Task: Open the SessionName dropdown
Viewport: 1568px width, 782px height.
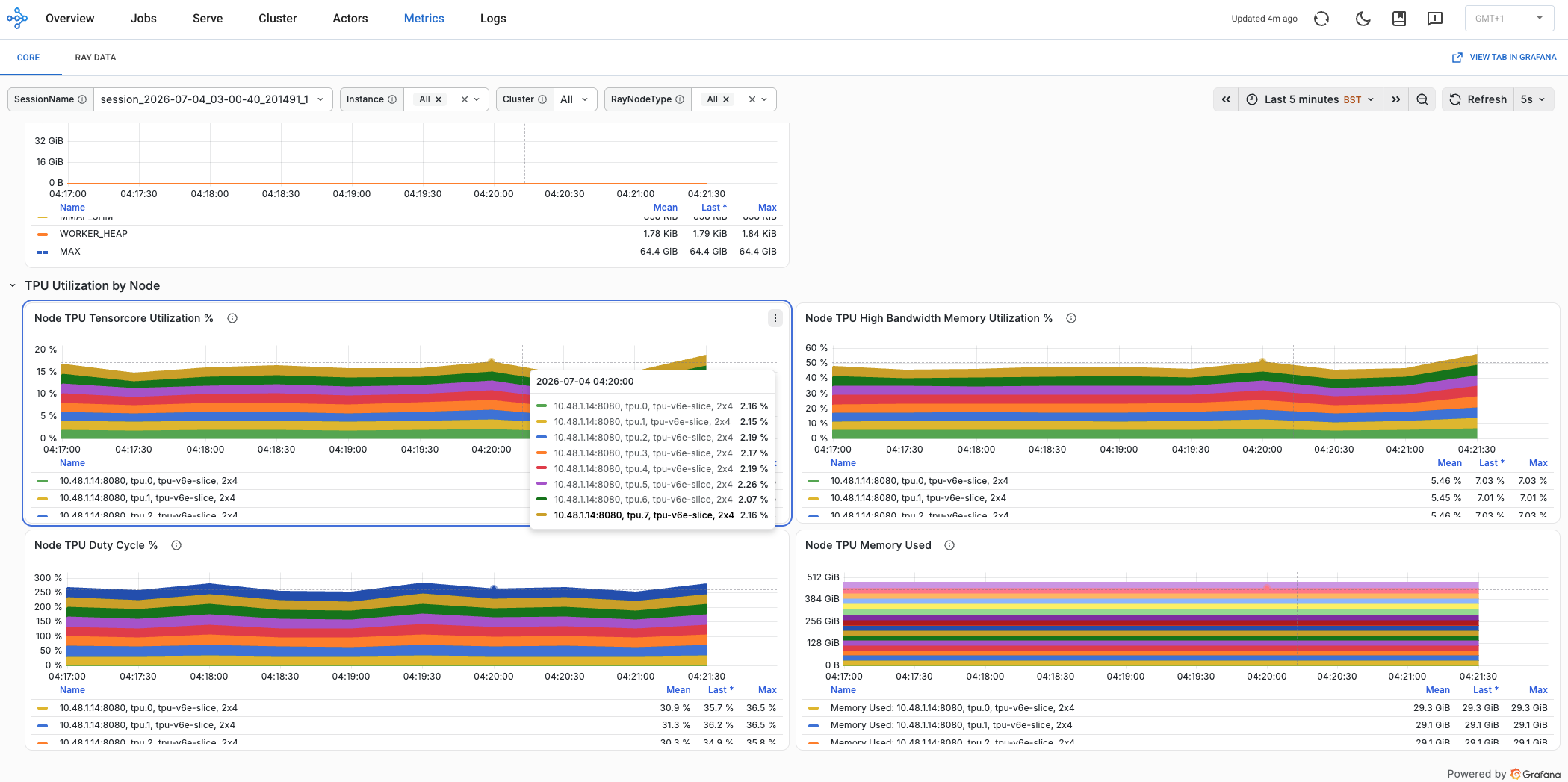Action: tap(212, 99)
